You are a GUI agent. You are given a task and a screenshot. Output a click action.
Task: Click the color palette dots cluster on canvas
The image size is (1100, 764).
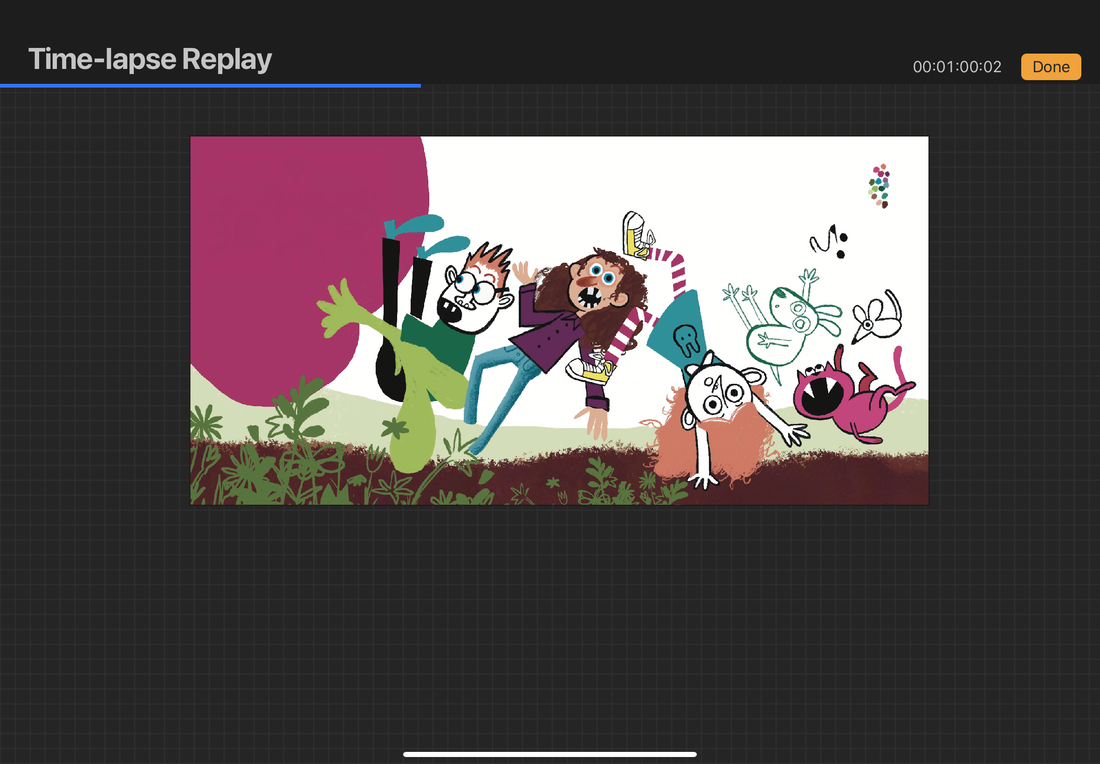pyautogui.click(x=879, y=186)
